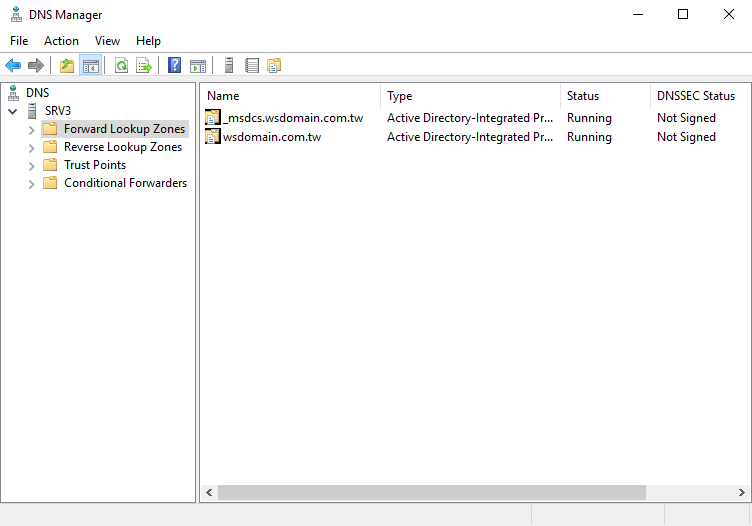The image size is (752, 526).
Task: Toggle the Show/Hide Action Pane icon
Action: click(x=198, y=65)
